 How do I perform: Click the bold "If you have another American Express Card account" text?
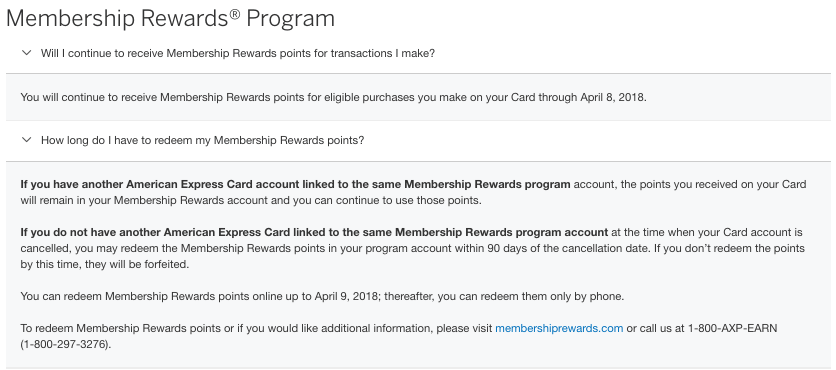(x=295, y=184)
